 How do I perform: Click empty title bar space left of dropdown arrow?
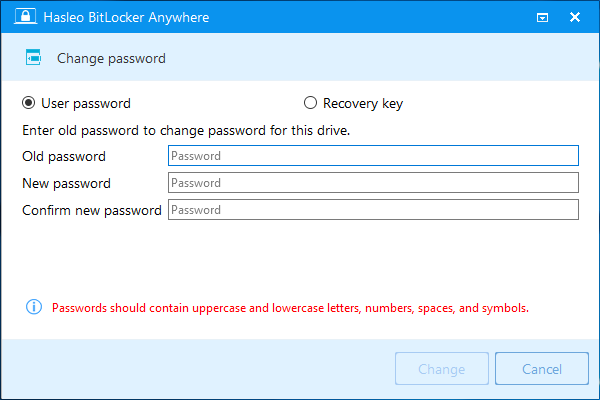click(400, 17)
